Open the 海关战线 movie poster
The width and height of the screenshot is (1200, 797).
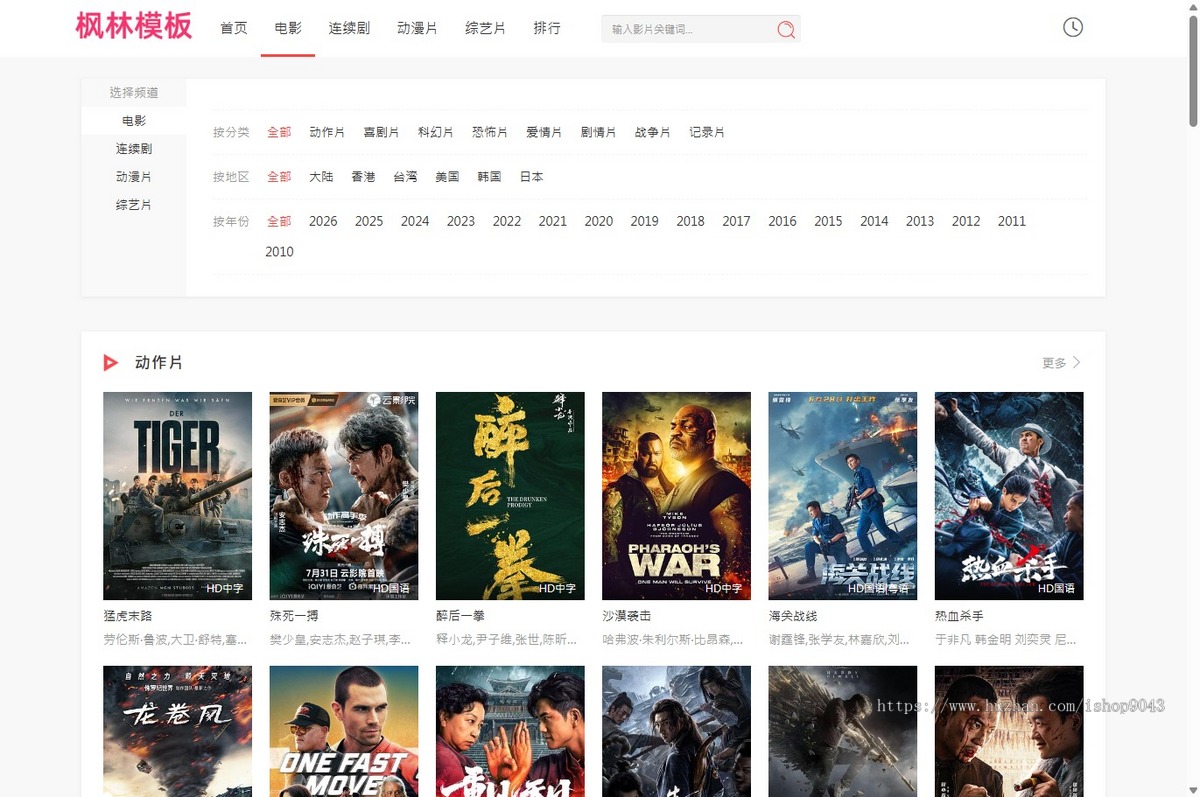[843, 496]
